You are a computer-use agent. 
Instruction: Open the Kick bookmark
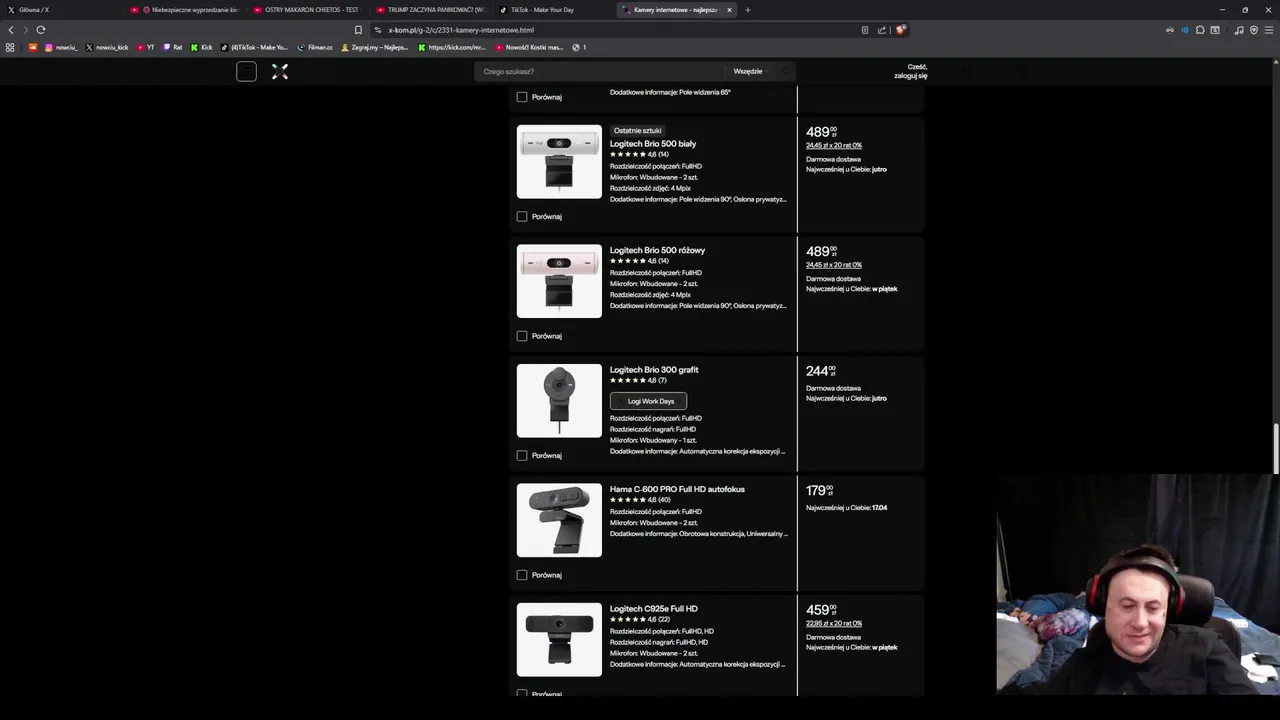point(202,47)
